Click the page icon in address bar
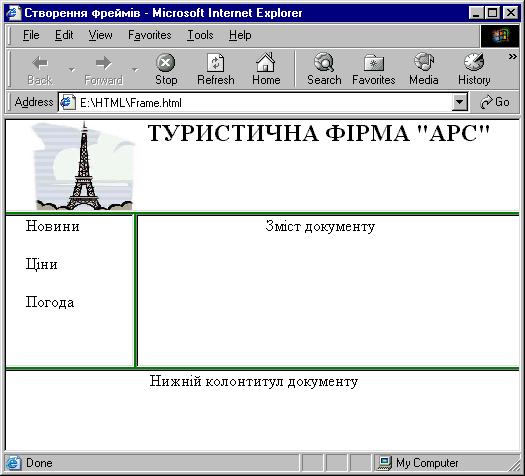This screenshot has height=476, width=525. (x=67, y=102)
